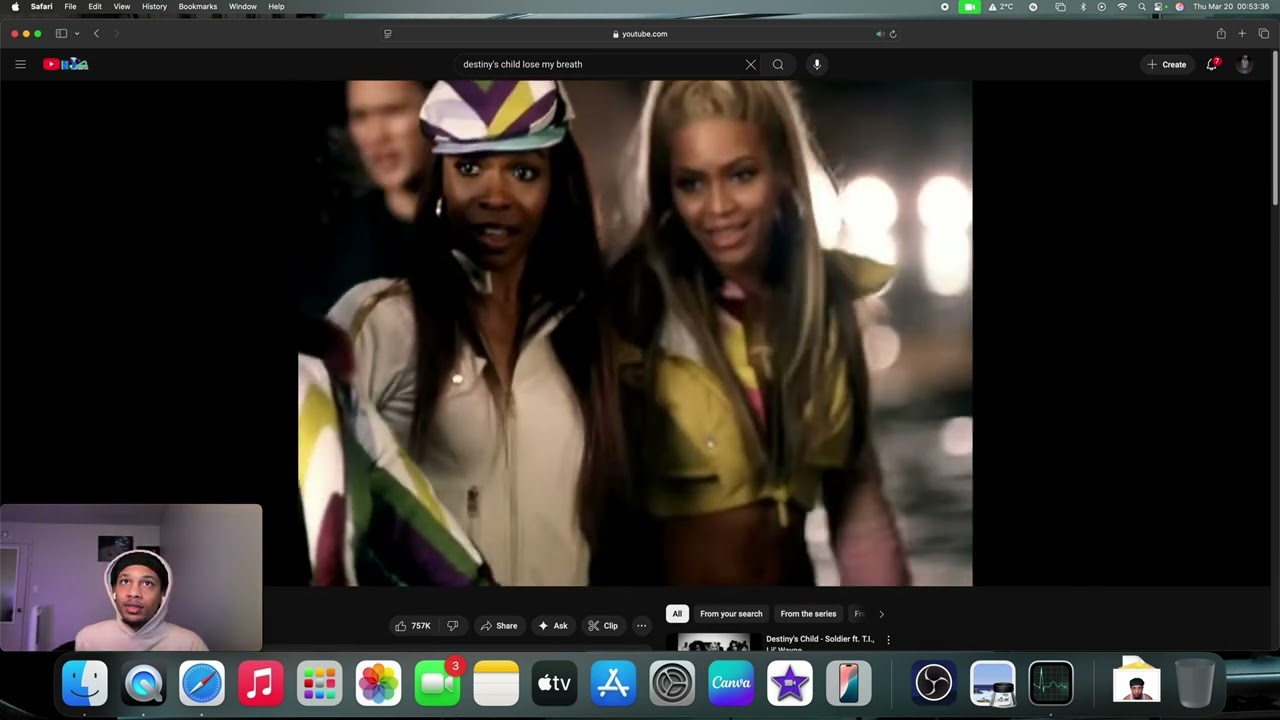The width and height of the screenshot is (1280, 720).
Task: Start voice search with the microphone icon
Action: [x=817, y=64]
